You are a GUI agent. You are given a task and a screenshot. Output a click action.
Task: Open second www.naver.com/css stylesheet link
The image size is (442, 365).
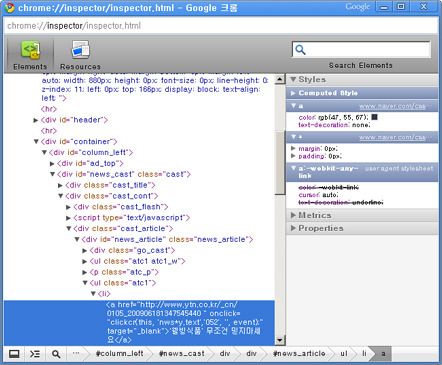point(392,137)
